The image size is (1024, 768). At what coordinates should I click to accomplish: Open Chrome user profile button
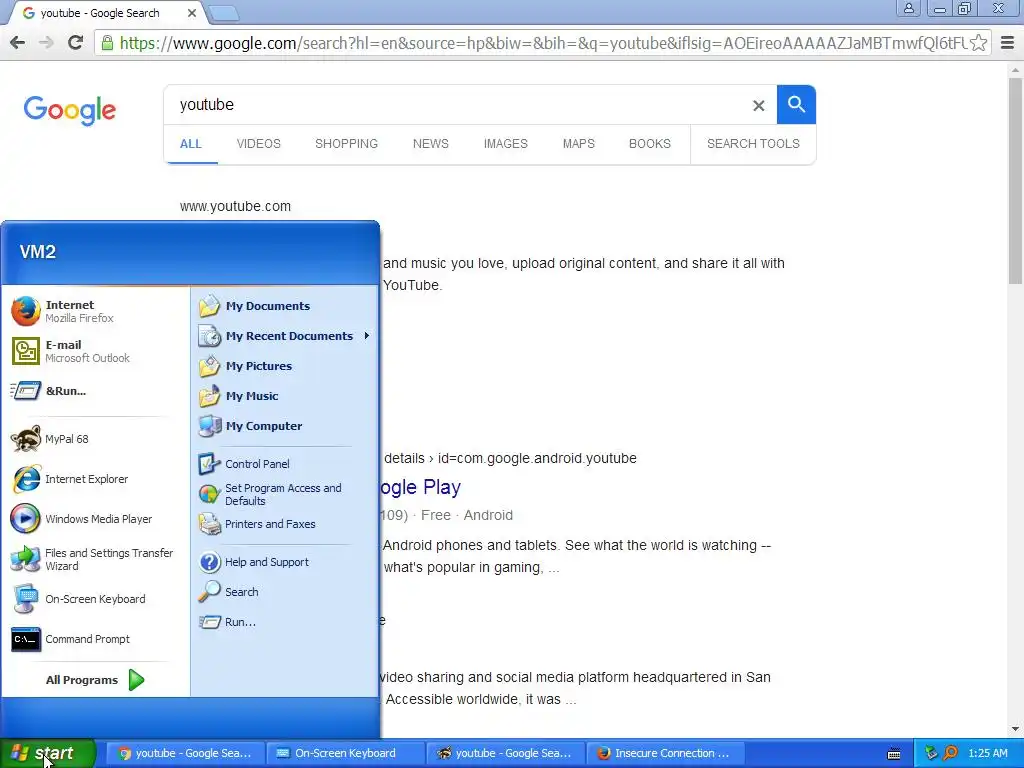(908, 8)
